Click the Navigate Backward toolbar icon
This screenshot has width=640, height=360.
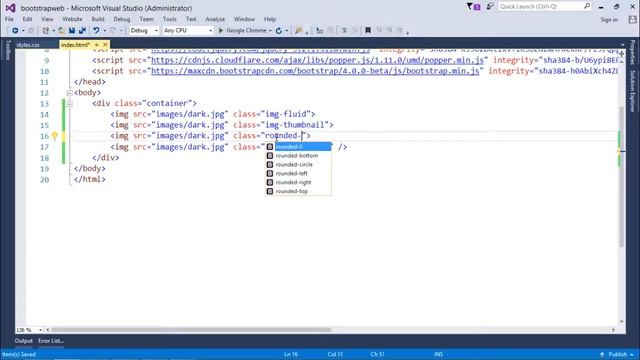[x=15, y=31]
